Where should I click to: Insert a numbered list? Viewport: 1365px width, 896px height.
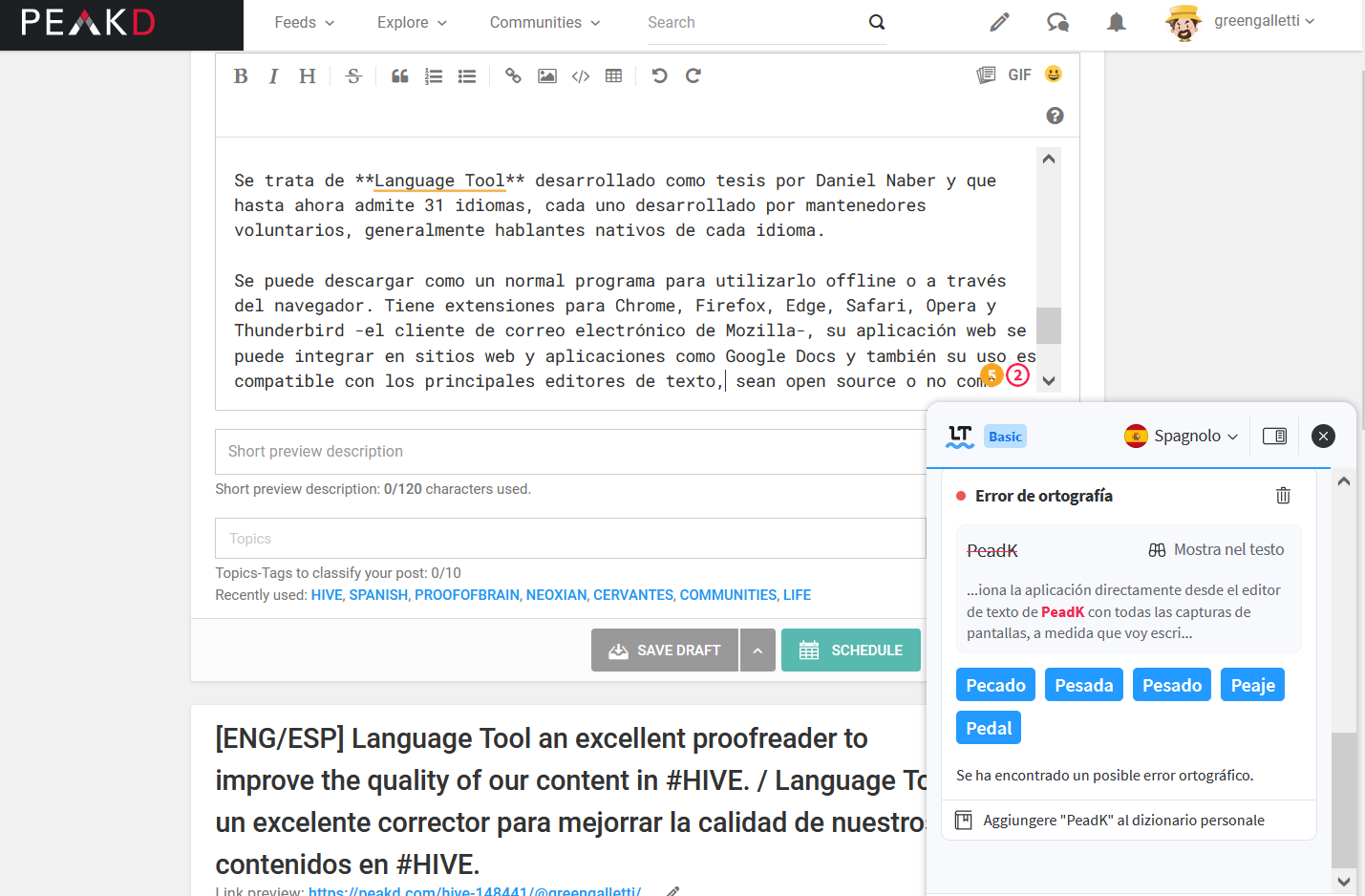(x=434, y=76)
